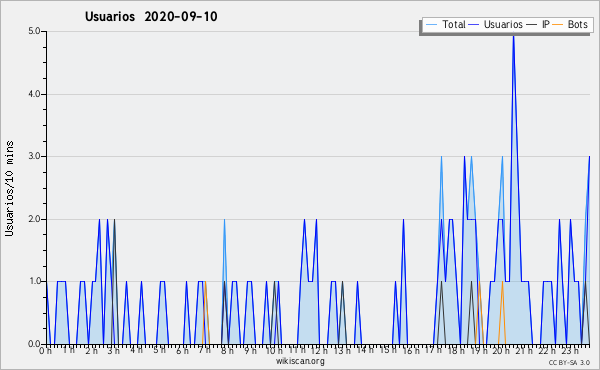Screen dimensions: 600x370
Task: Click the peak at 5.0 near 20-21 h
Action: pyautogui.click(x=514, y=36)
